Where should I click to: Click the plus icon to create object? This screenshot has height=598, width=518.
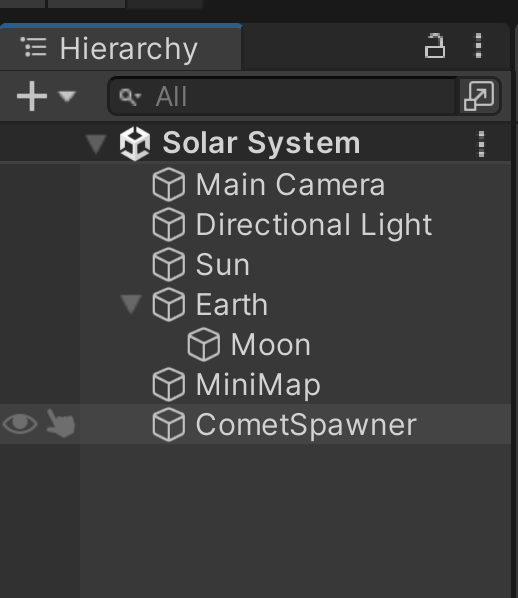pos(32,96)
